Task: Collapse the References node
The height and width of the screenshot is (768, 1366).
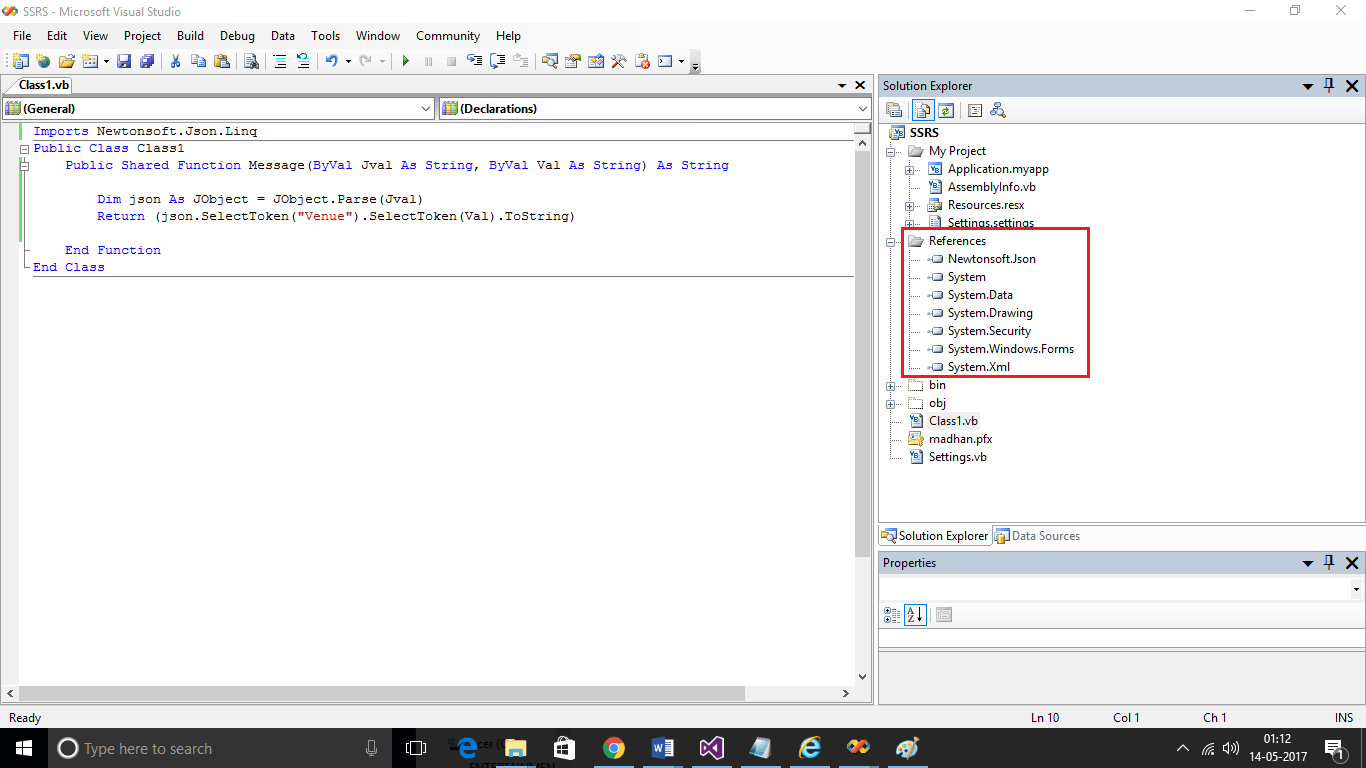Action: (x=891, y=241)
